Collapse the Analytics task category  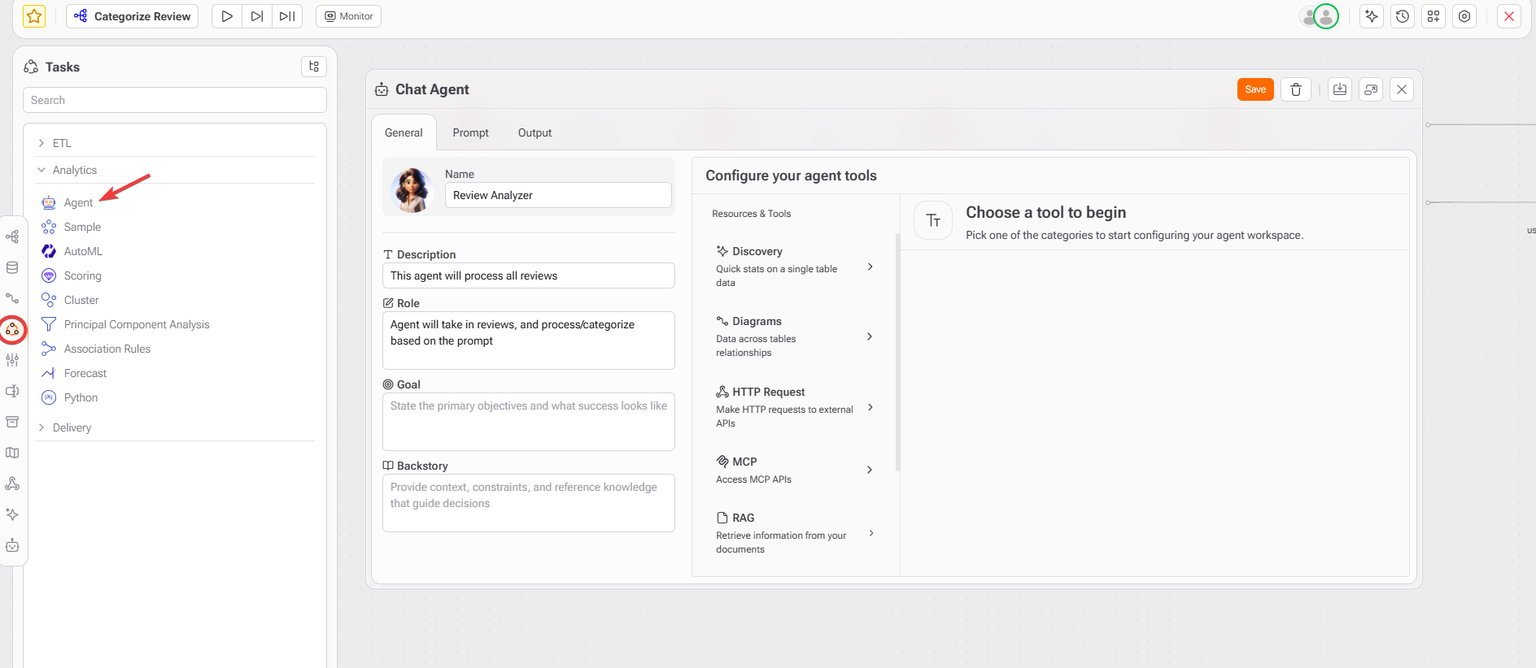(x=74, y=170)
